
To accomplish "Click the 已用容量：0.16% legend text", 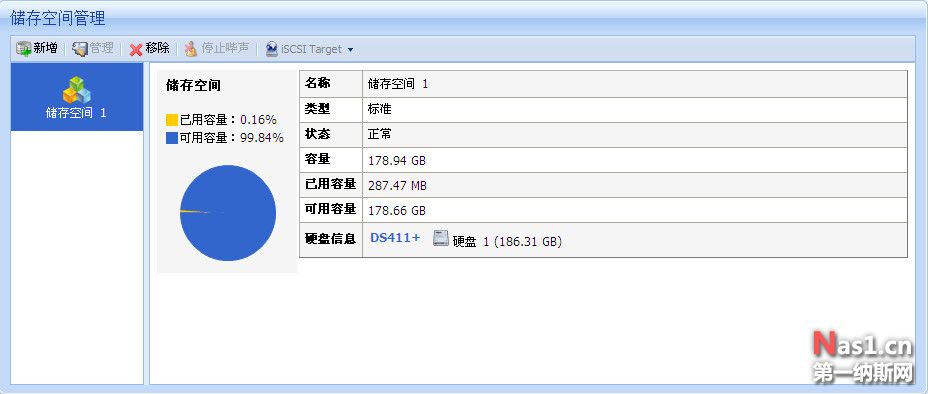I will tap(228, 120).
